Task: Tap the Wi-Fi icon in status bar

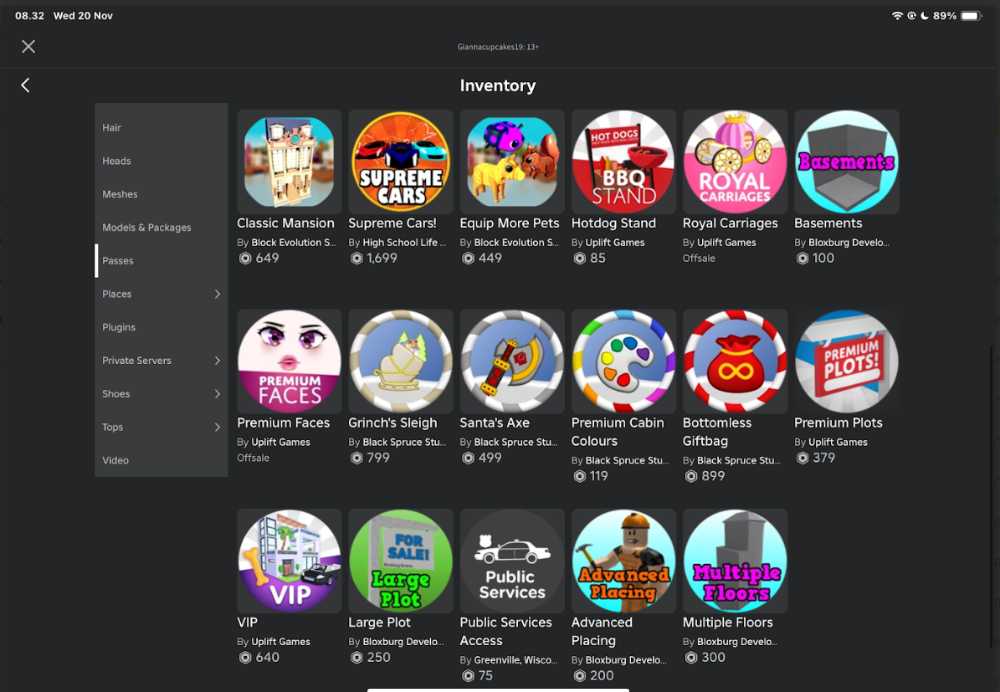Action: pyautogui.click(x=897, y=16)
